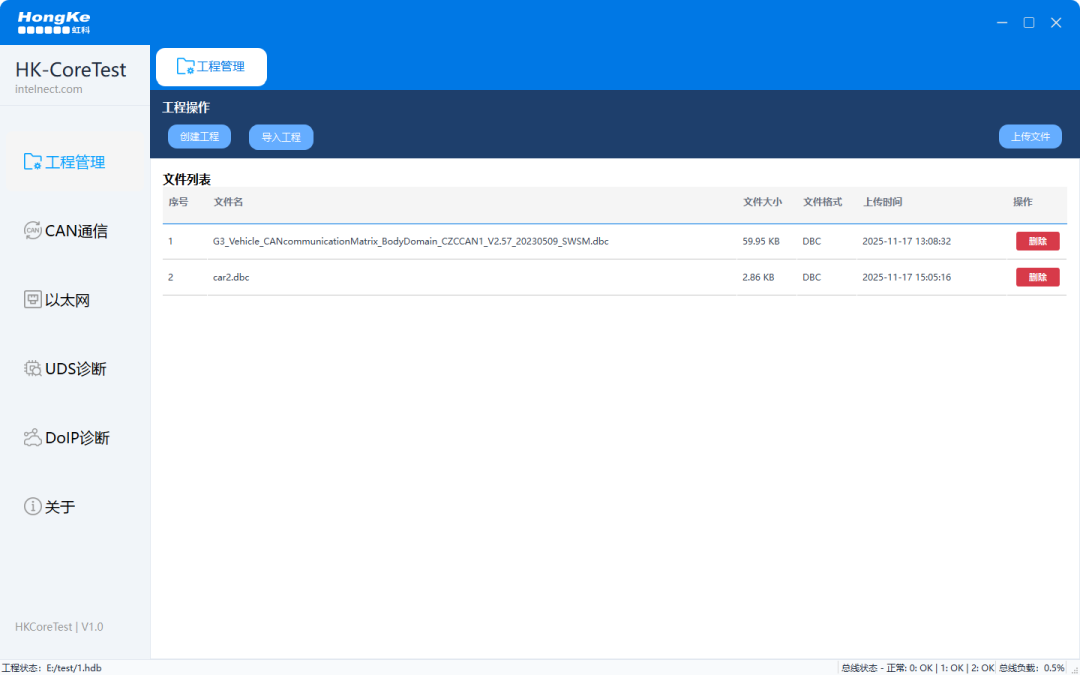Click the 文件列表 heading

click(x=187, y=179)
